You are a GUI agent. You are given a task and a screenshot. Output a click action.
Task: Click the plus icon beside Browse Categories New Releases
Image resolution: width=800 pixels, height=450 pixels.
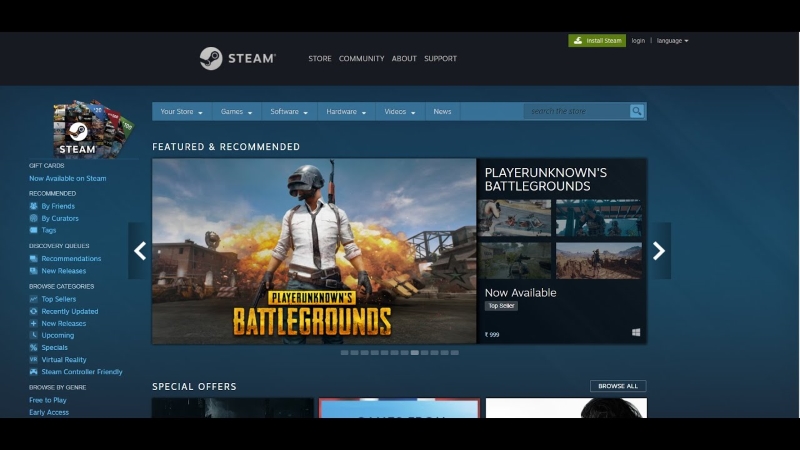34,323
